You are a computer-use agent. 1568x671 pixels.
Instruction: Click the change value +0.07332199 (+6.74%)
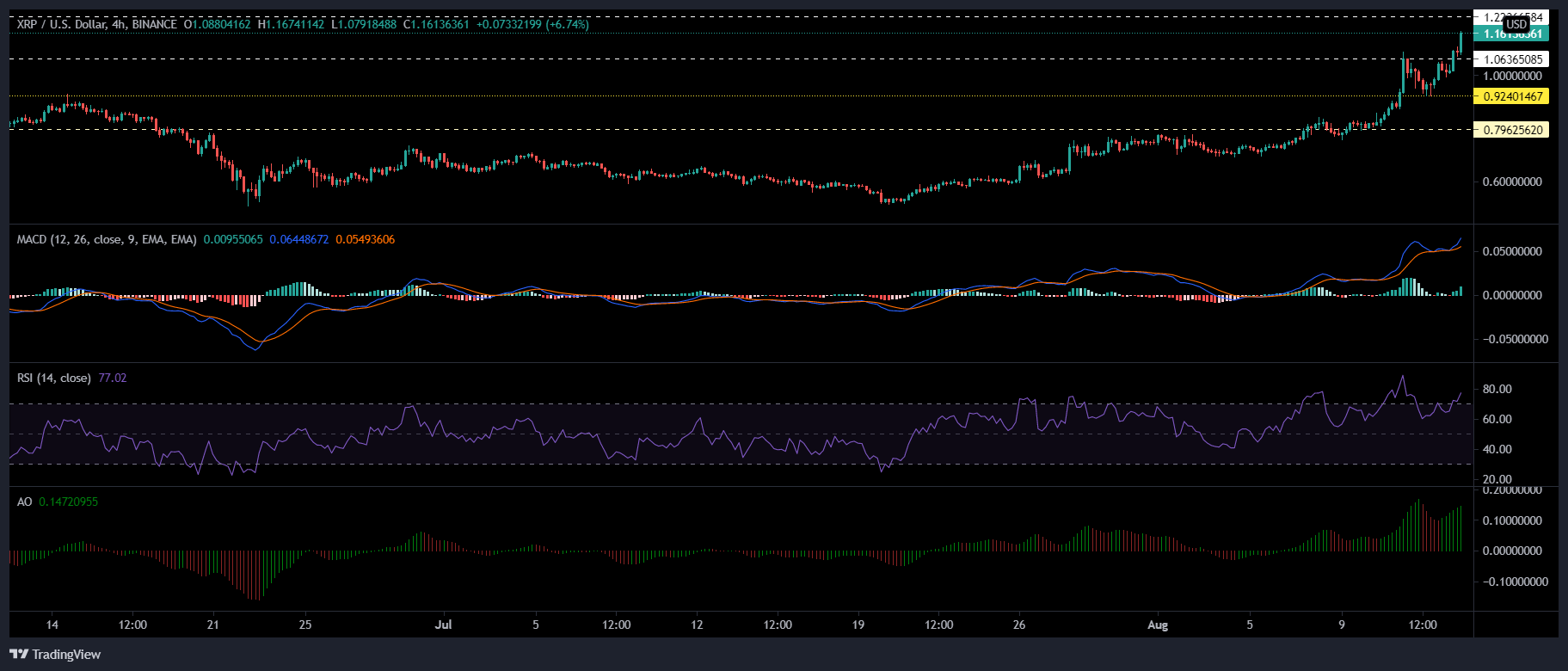click(x=532, y=24)
